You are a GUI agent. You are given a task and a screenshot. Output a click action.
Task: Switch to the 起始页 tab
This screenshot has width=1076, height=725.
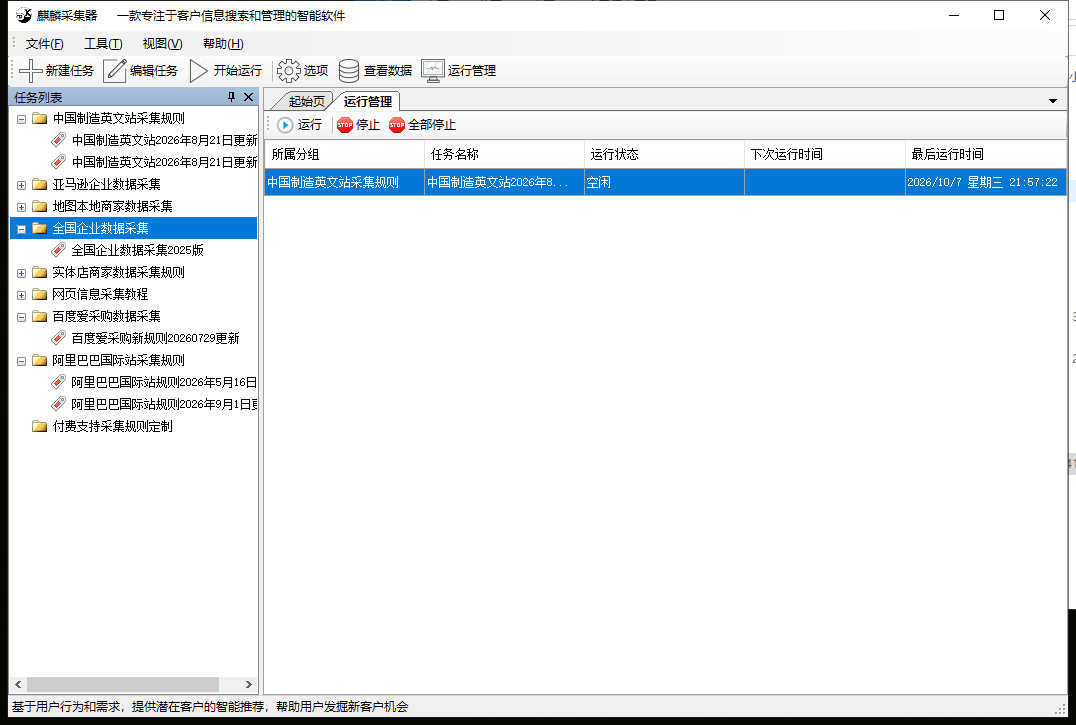click(305, 102)
